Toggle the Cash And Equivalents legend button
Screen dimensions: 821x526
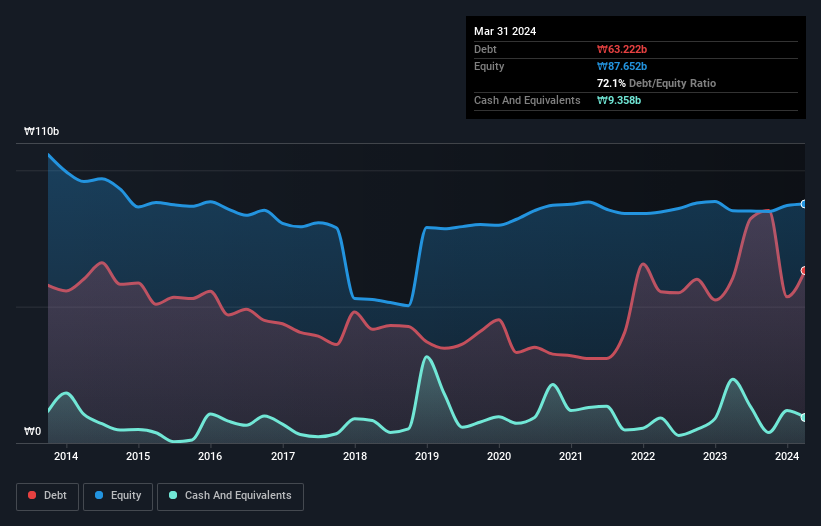230,496
